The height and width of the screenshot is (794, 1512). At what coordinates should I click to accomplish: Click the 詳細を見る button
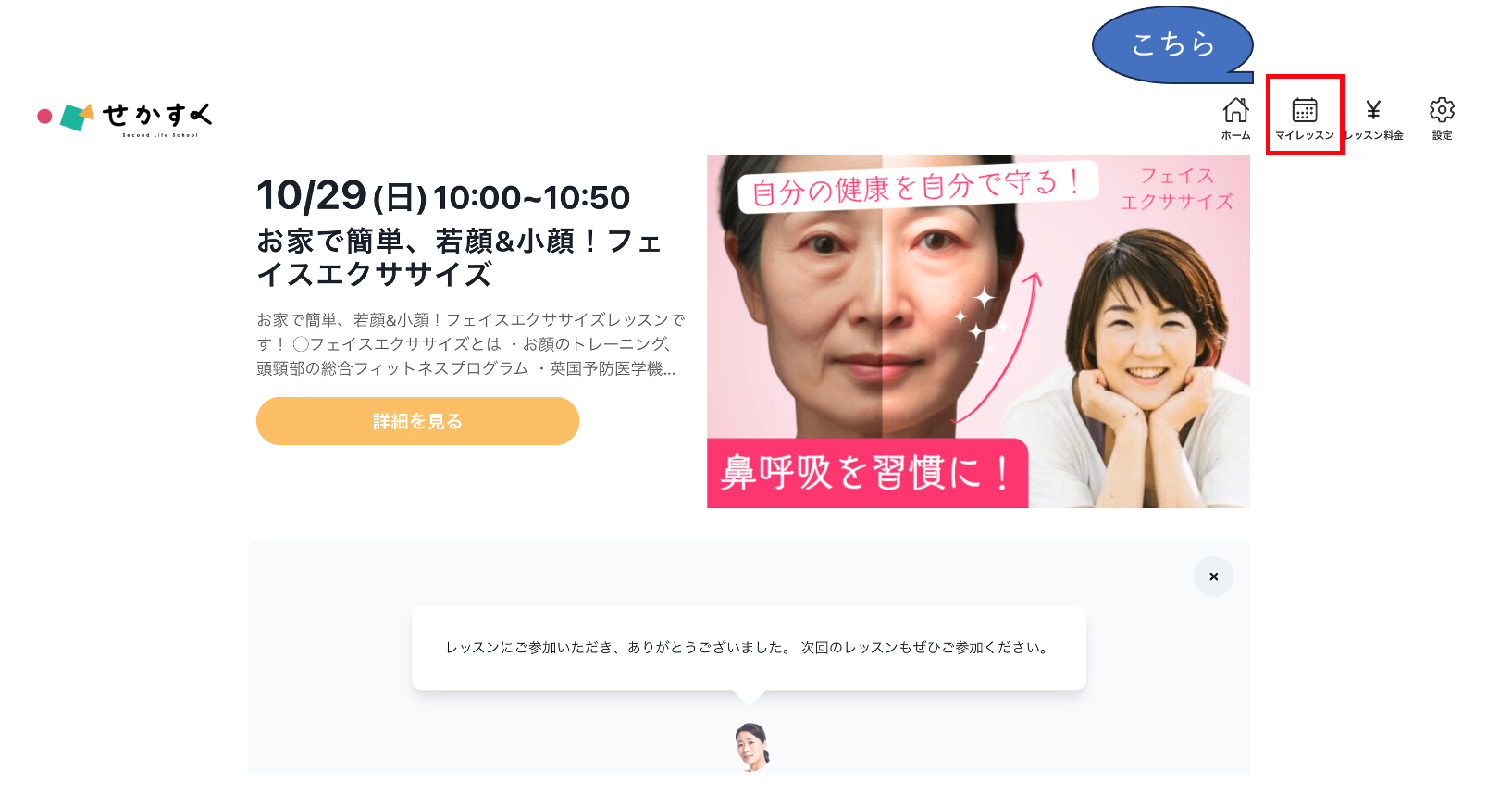[x=417, y=421]
